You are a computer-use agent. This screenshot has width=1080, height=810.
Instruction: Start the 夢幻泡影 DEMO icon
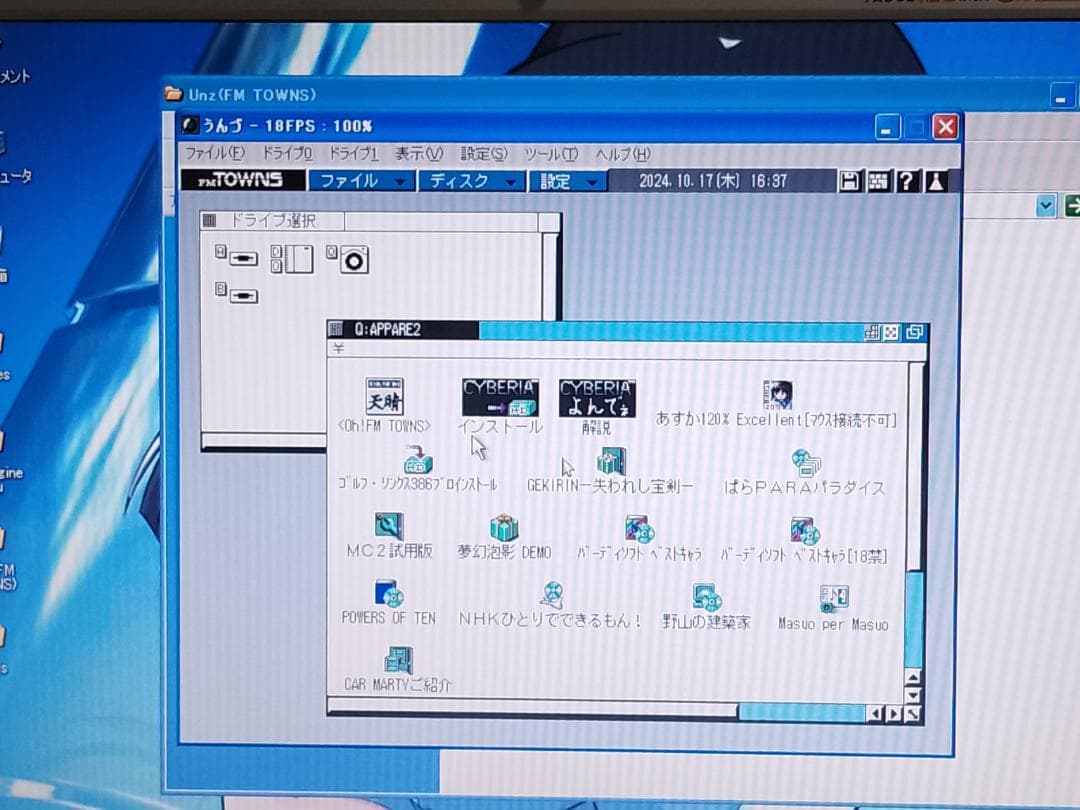[x=503, y=525]
